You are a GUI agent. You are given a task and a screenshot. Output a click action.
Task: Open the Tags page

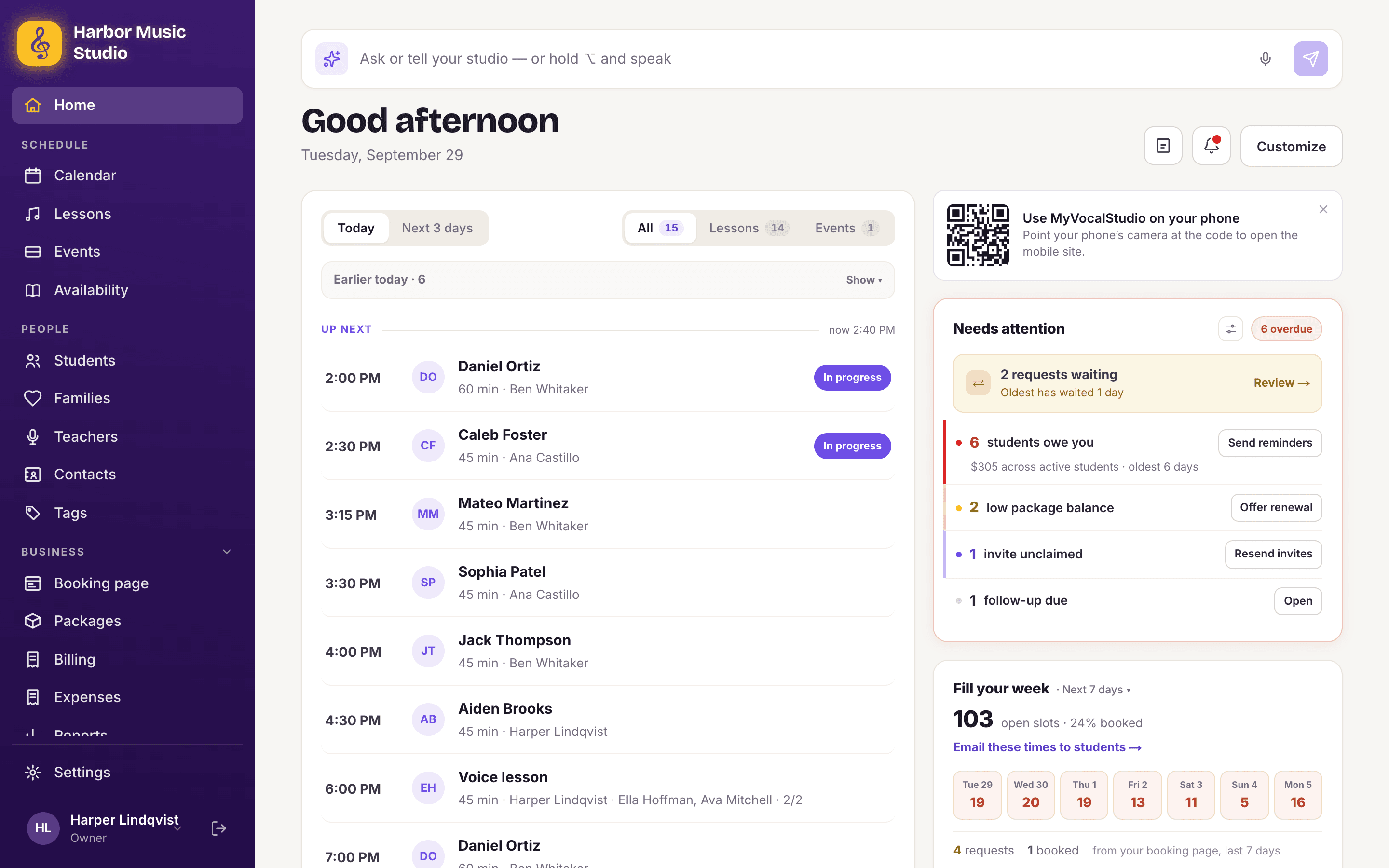pos(127,513)
